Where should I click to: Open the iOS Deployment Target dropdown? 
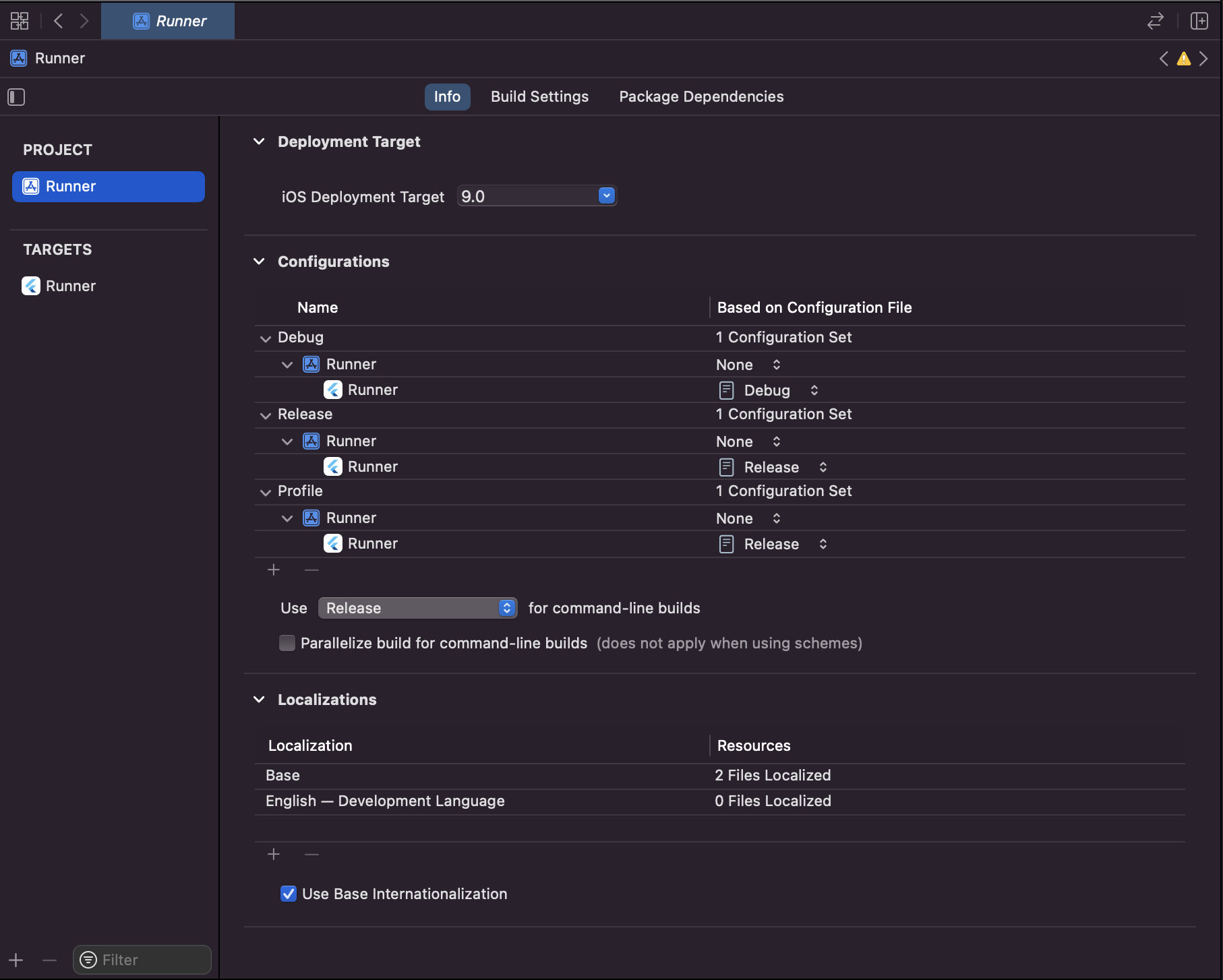click(605, 195)
